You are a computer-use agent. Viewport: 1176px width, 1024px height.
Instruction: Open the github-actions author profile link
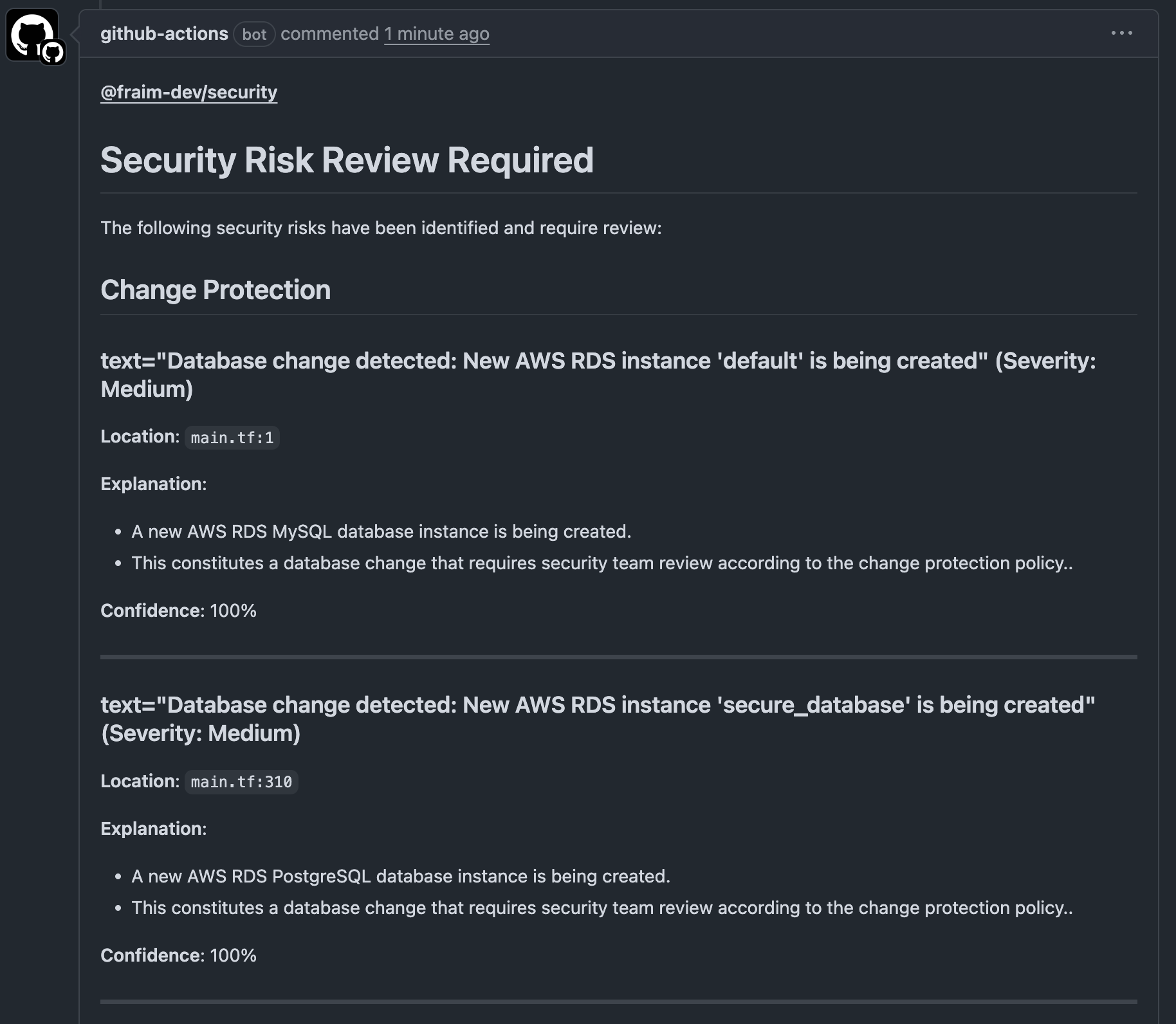pyautogui.click(x=164, y=33)
